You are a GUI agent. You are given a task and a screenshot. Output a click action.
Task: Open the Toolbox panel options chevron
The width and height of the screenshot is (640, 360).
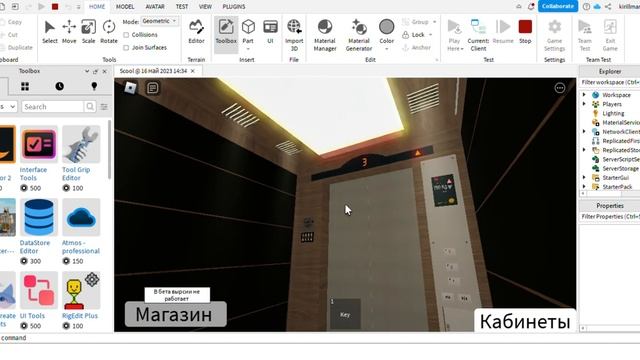pyautogui.click(x=87, y=71)
